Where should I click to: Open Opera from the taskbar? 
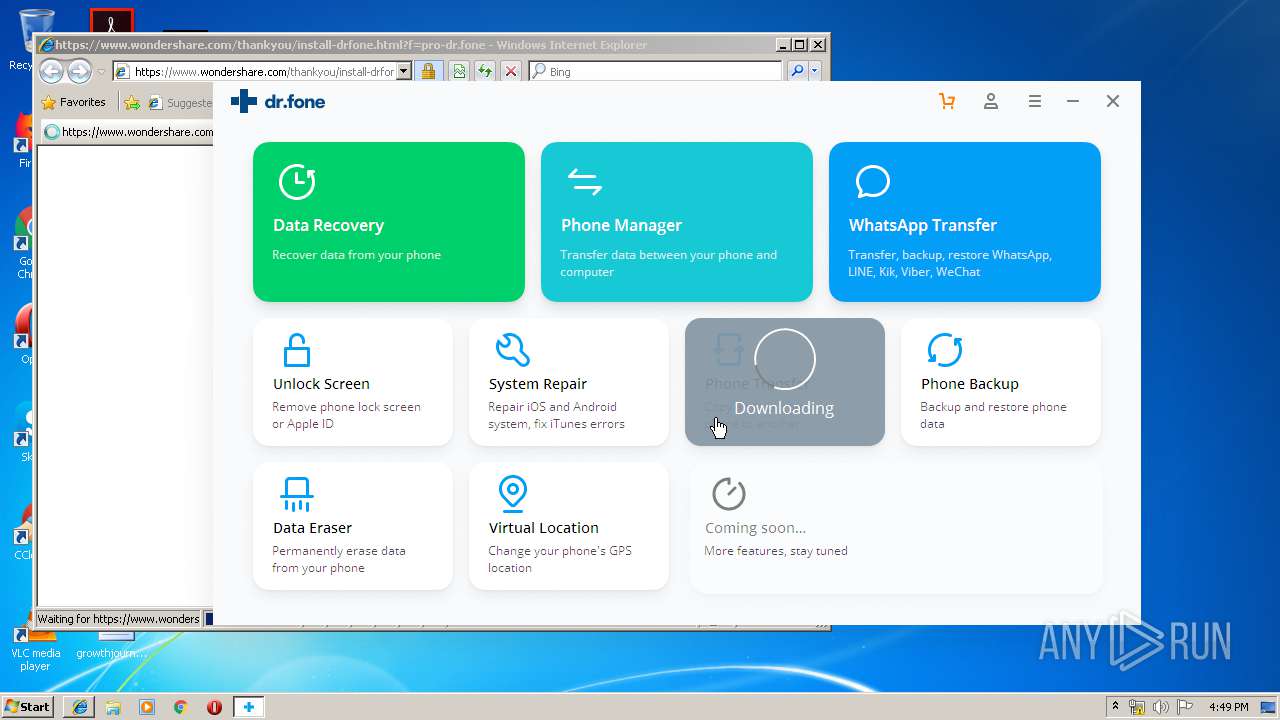point(214,706)
